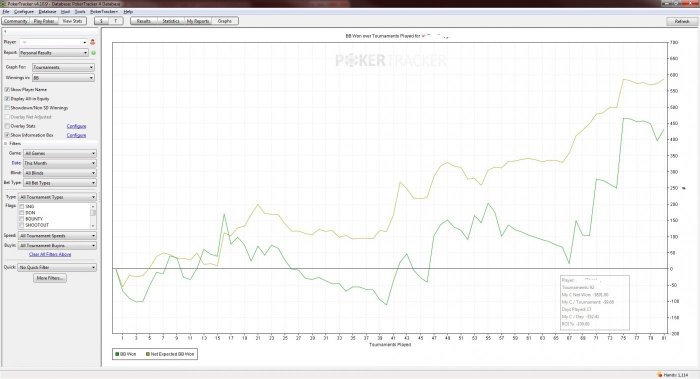Switch to the Statistics tab
This screenshot has height=379, width=700.
(x=171, y=21)
